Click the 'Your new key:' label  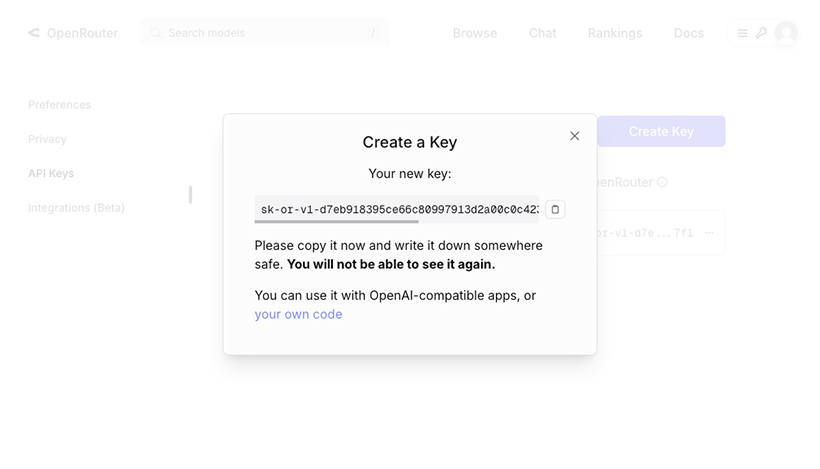(x=409, y=174)
